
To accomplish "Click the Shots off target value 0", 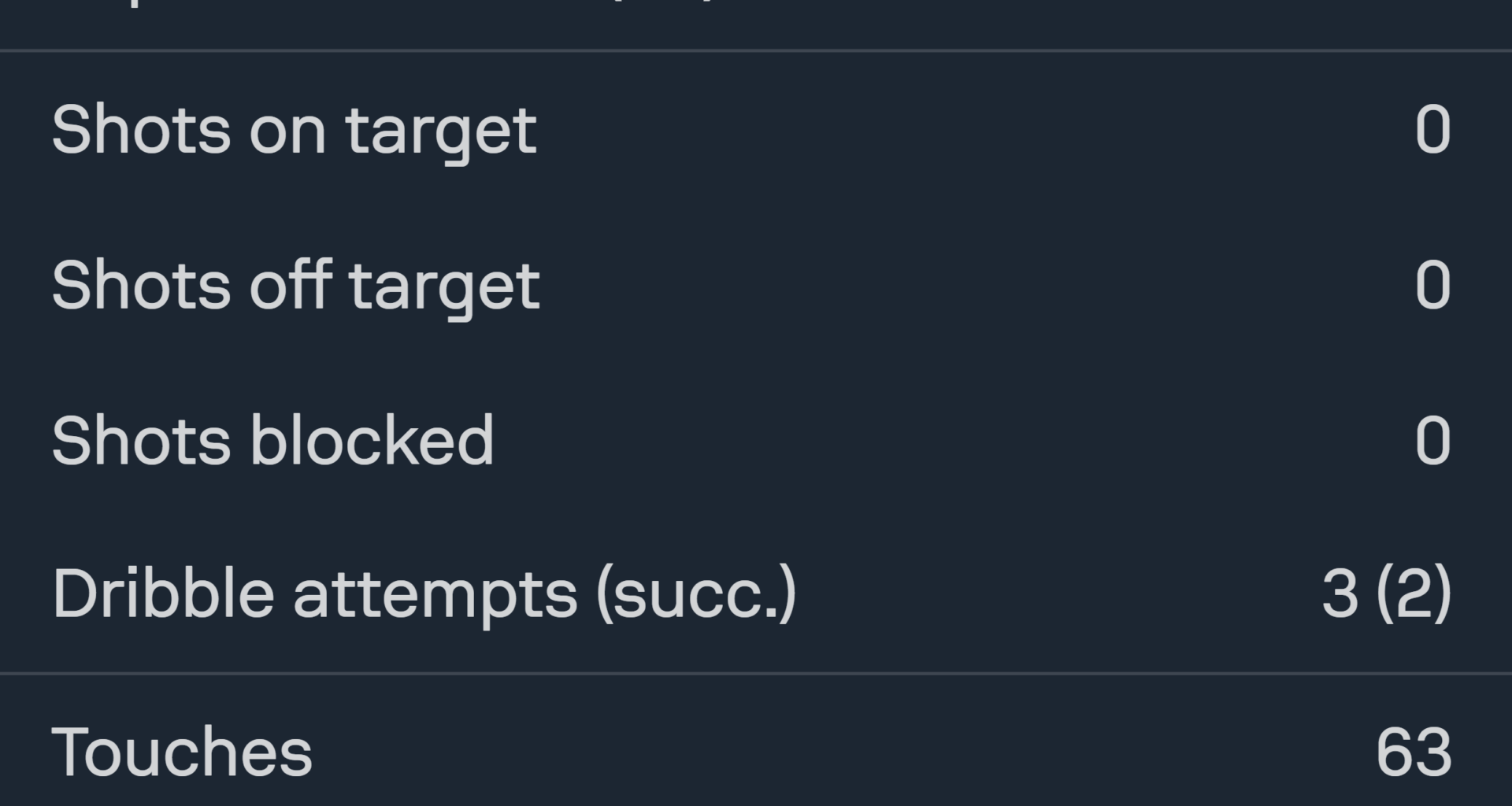I will pyautogui.click(x=1432, y=285).
